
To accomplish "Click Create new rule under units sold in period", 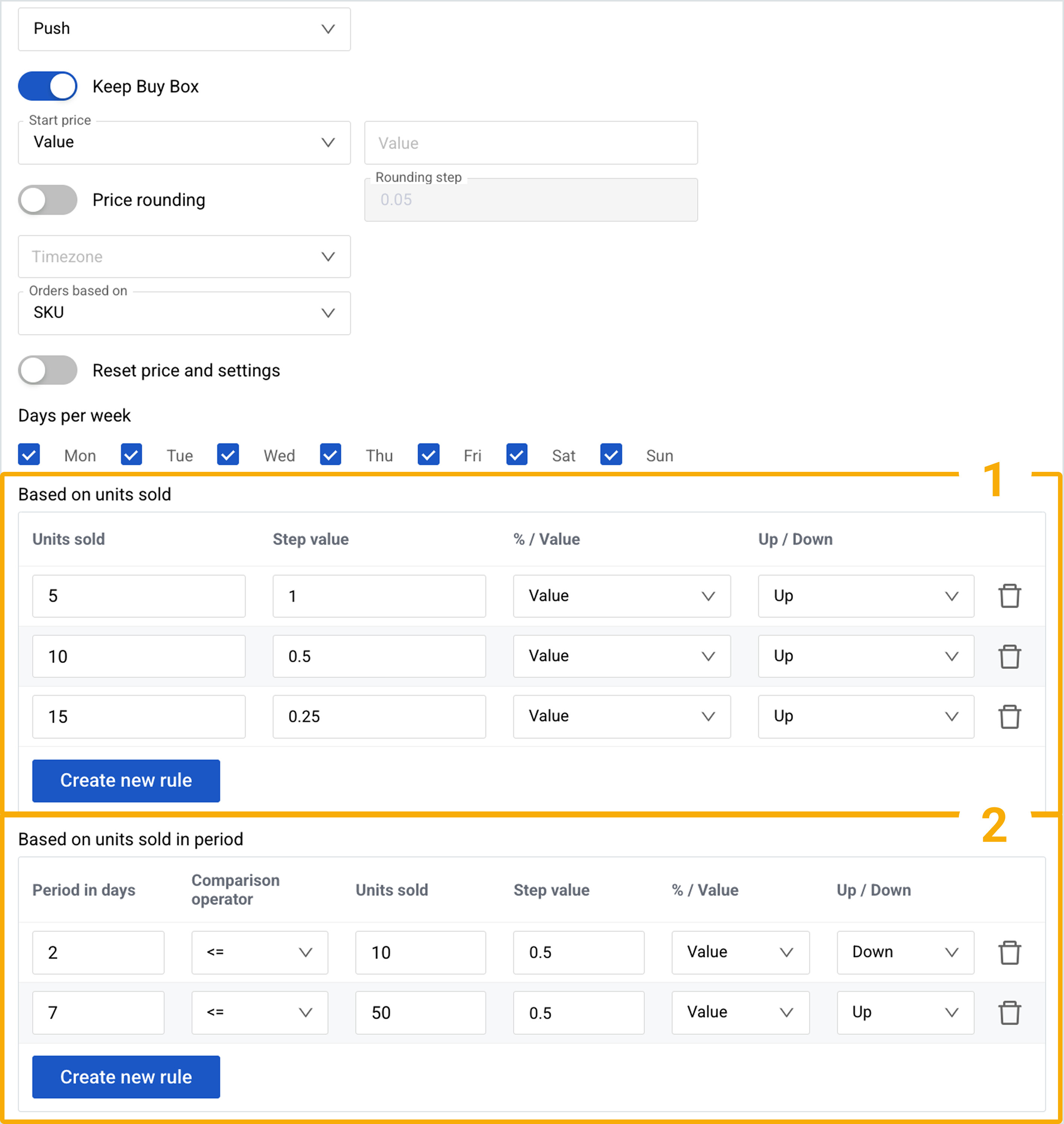I will pyautogui.click(x=126, y=1076).
